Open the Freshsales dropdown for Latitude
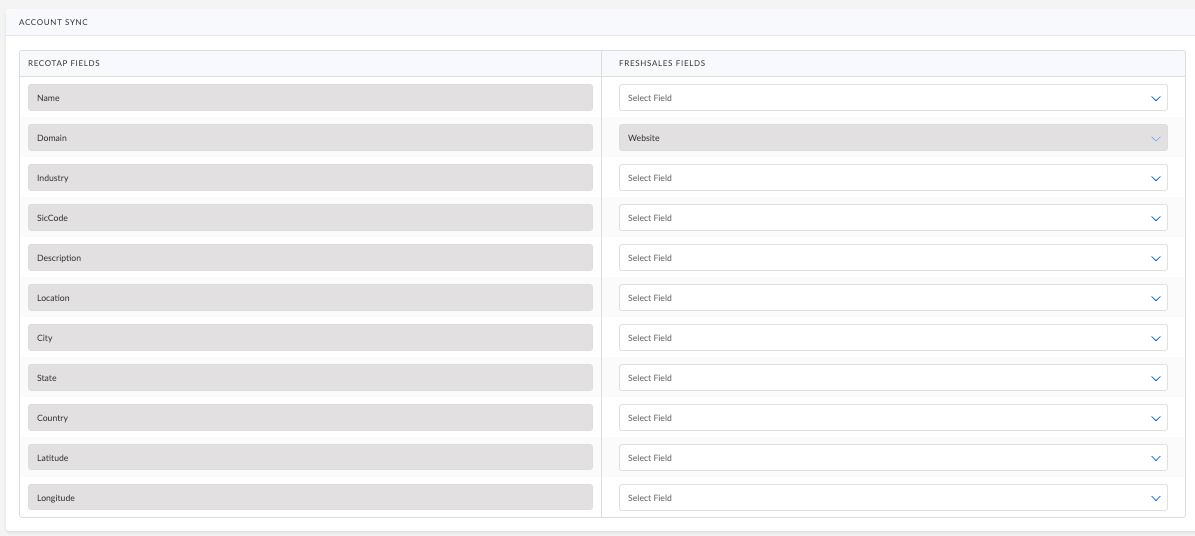This screenshot has height=536, width=1195. (892, 457)
